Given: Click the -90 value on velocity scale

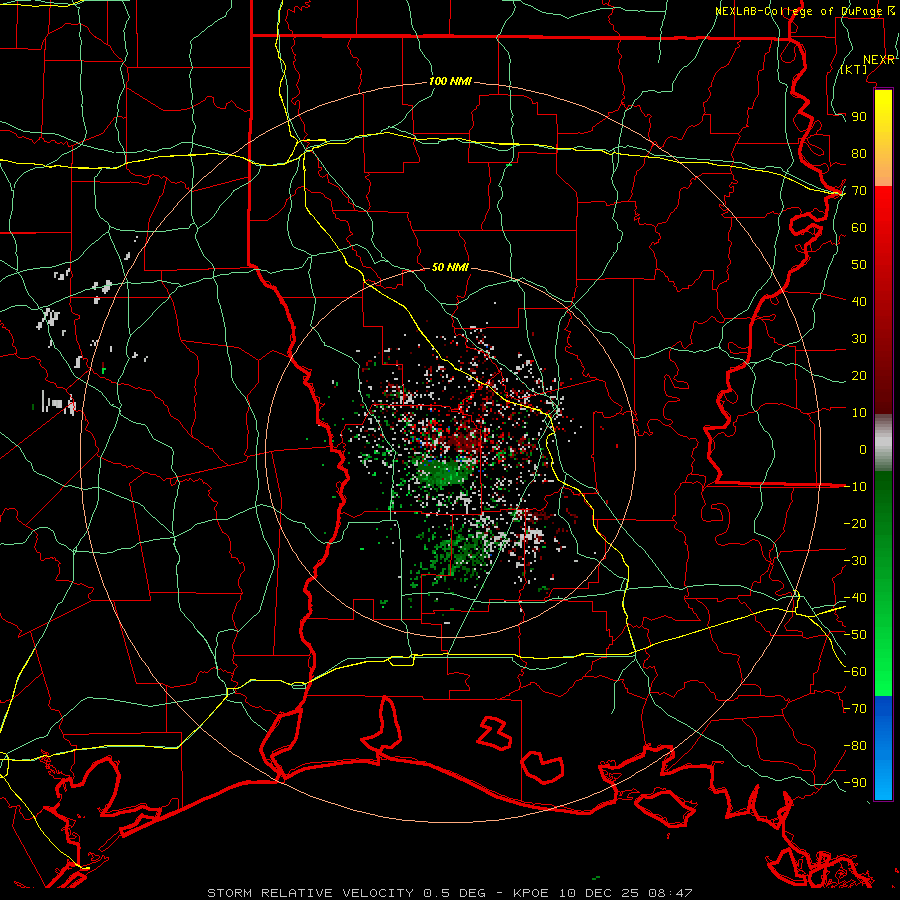Looking at the screenshot, I should (x=855, y=783).
